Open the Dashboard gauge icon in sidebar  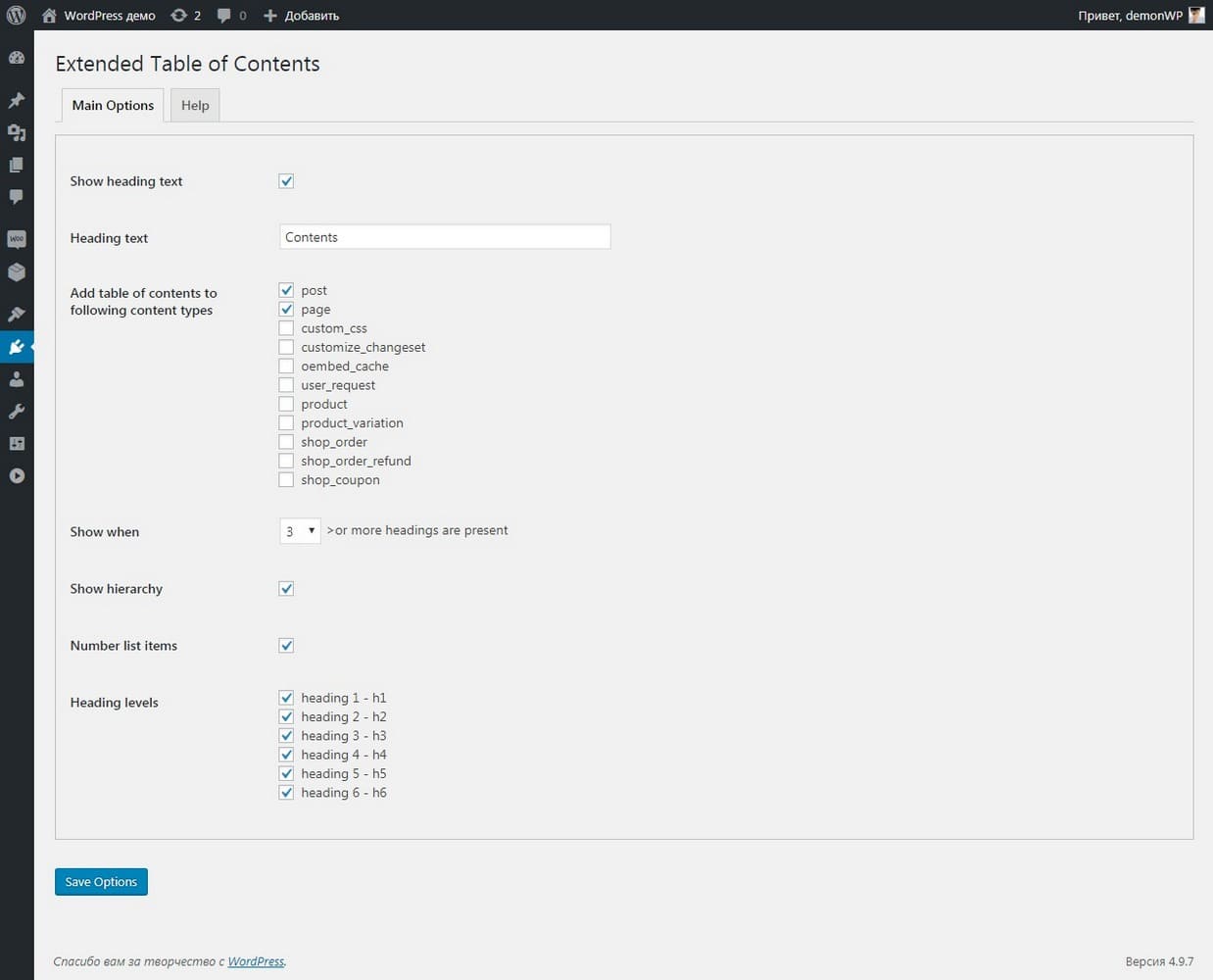[x=17, y=57]
